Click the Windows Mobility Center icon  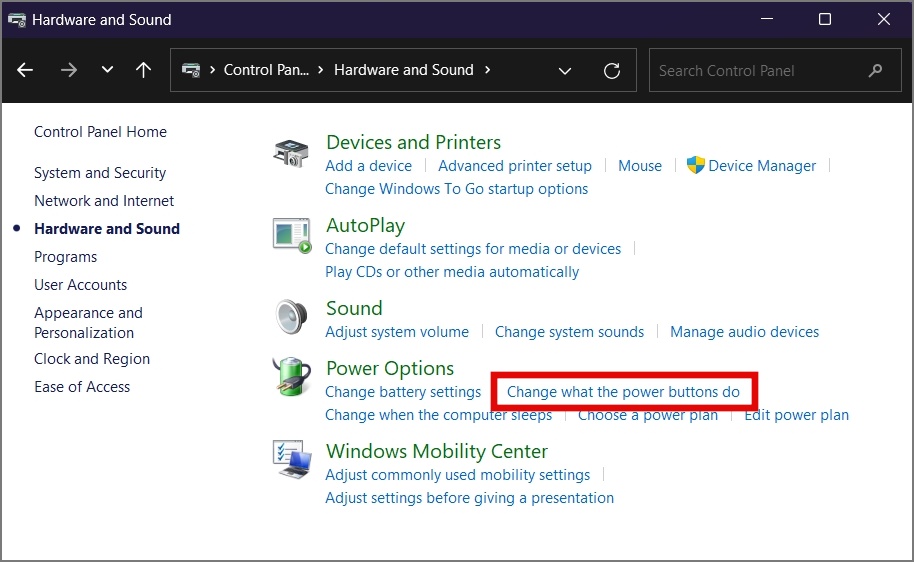292,460
